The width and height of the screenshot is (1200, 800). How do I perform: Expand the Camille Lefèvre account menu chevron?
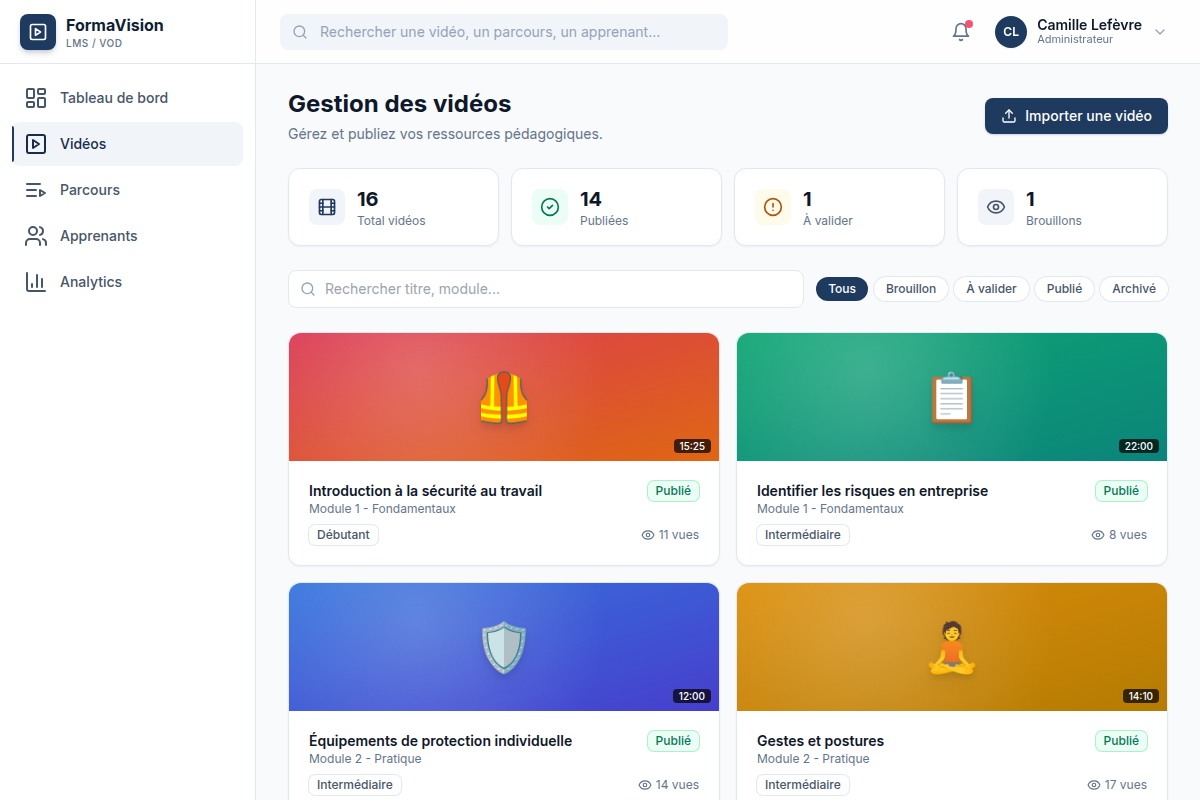pyautogui.click(x=1160, y=32)
